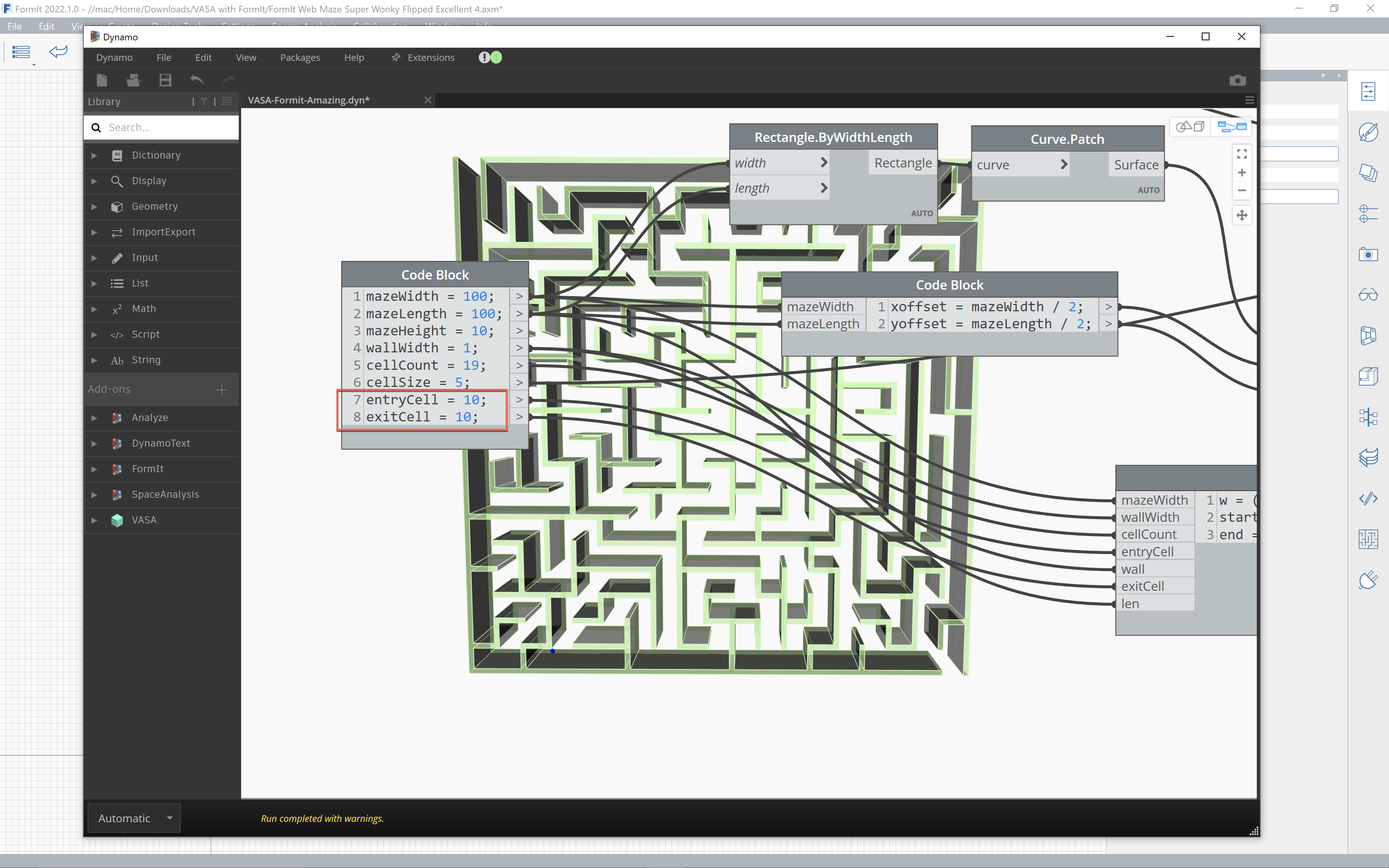
Task: Click the New file icon in Dynamo toolbar
Action: (x=102, y=80)
